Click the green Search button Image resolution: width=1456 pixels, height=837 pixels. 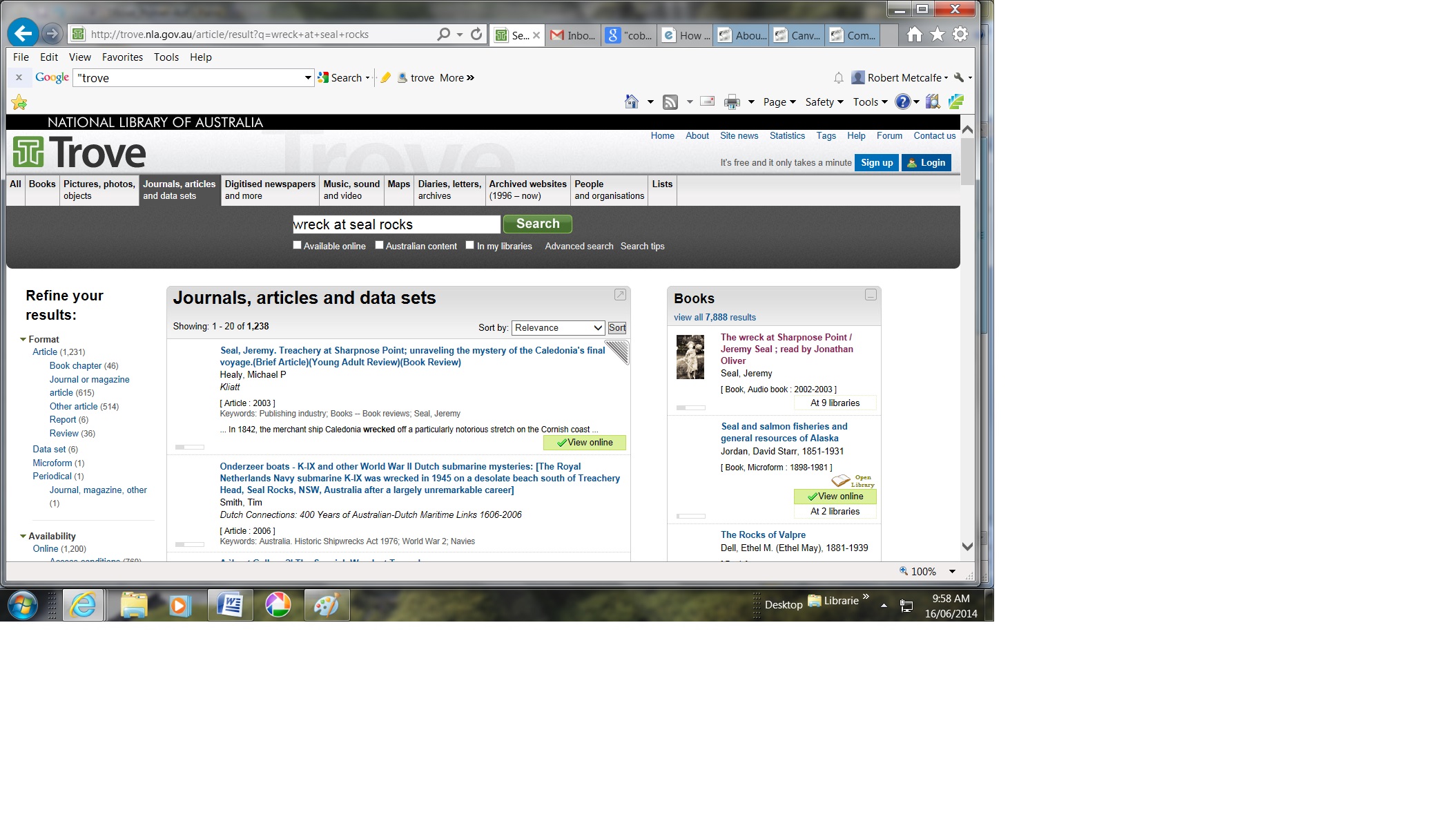pos(537,224)
